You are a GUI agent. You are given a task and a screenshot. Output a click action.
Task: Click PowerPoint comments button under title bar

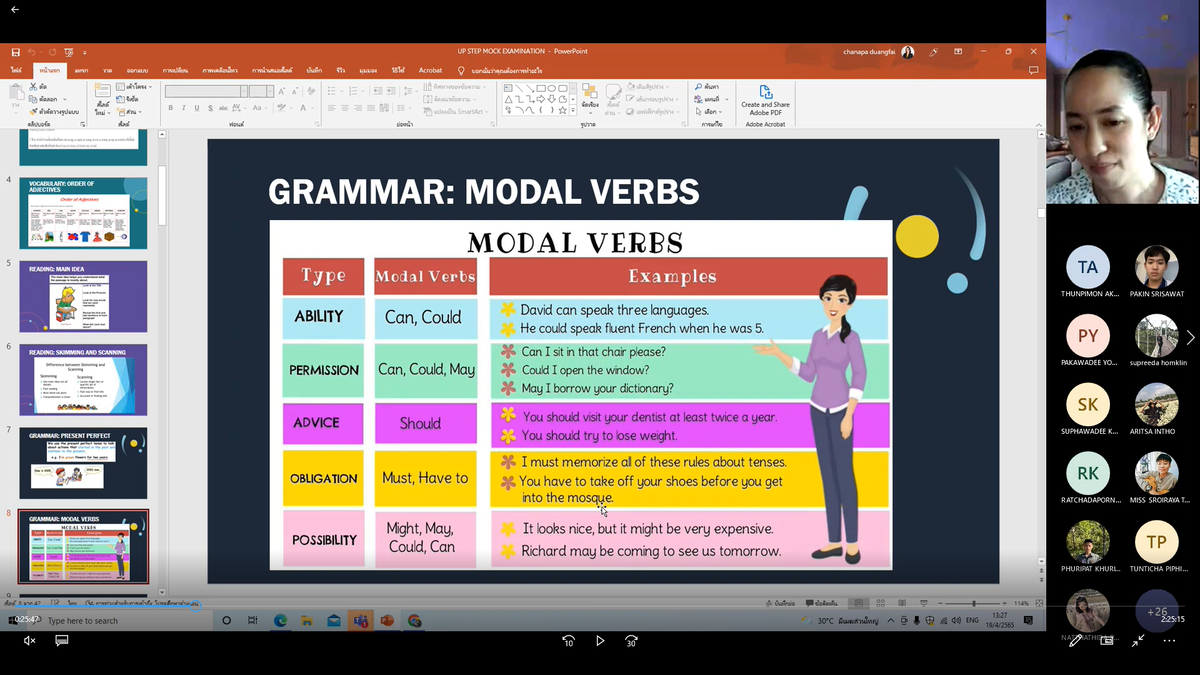(1033, 70)
